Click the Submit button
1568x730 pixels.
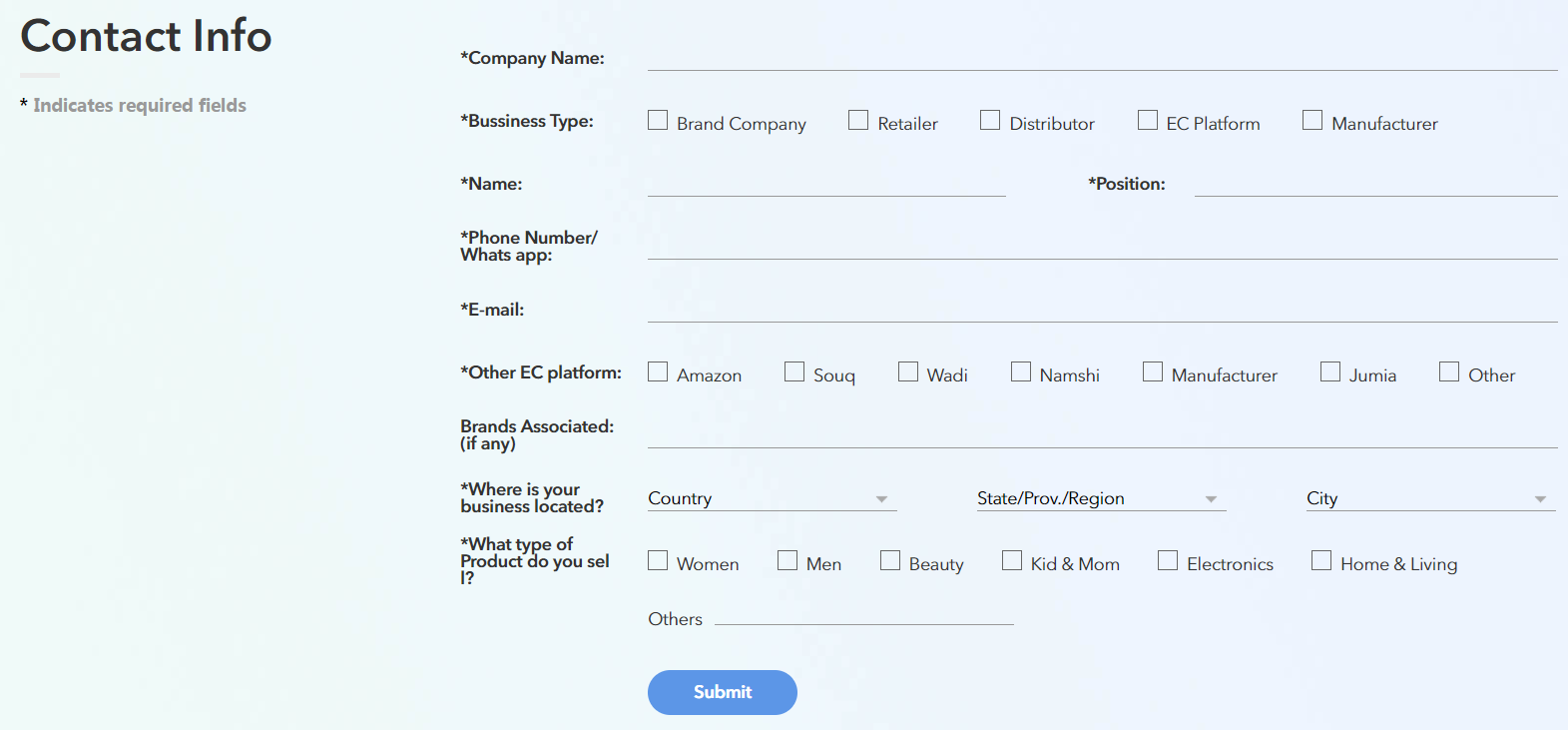(x=722, y=692)
